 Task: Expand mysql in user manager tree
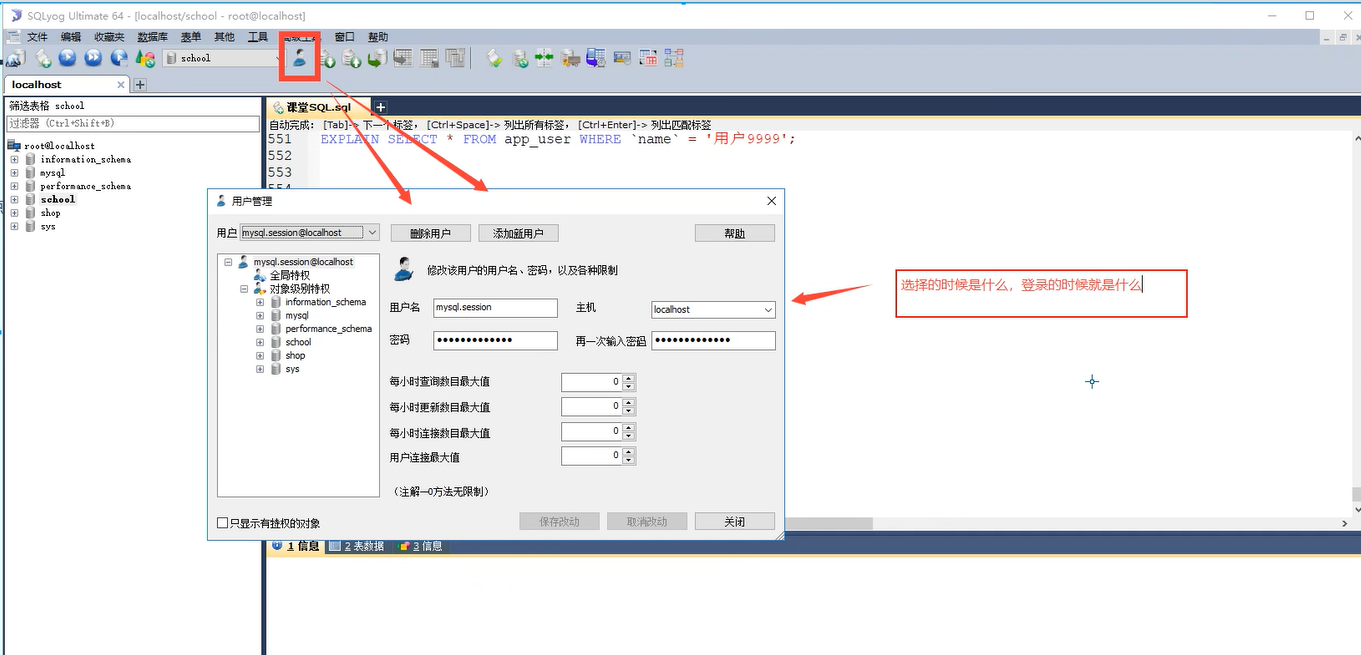click(x=260, y=315)
